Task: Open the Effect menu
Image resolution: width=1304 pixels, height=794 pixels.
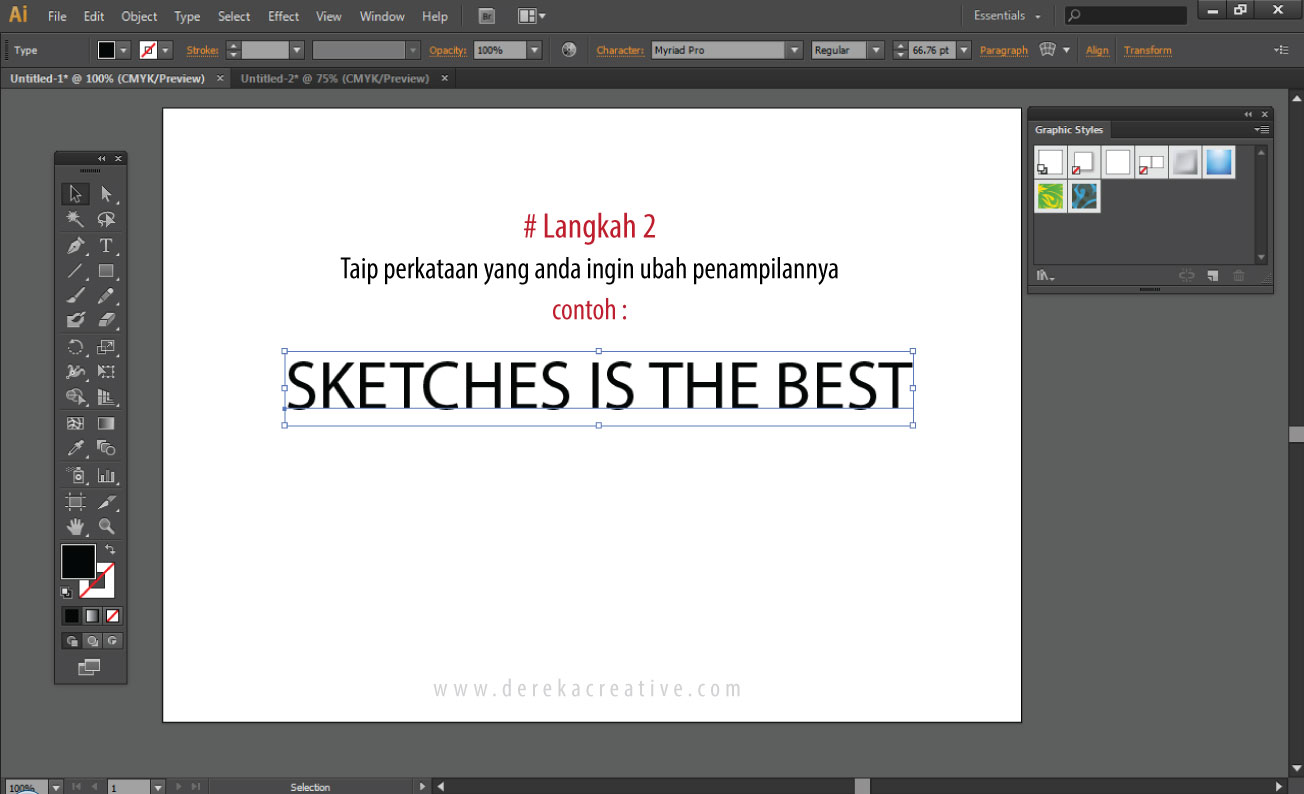Action: (x=283, y=16)
